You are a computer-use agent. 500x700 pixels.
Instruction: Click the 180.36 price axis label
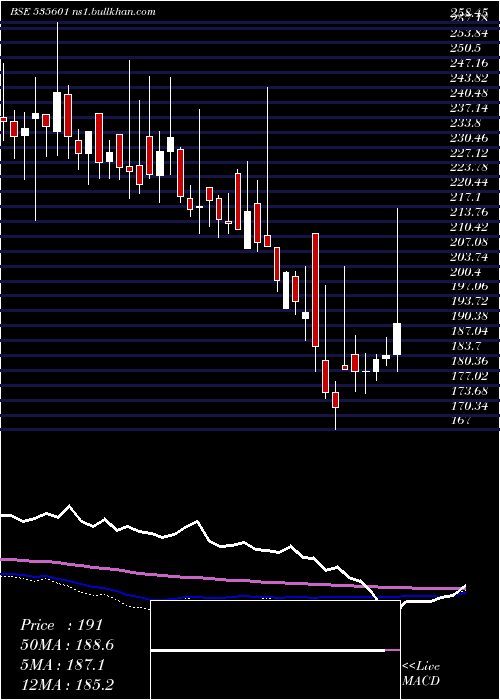pyautogui.click(x=468, y=360)
